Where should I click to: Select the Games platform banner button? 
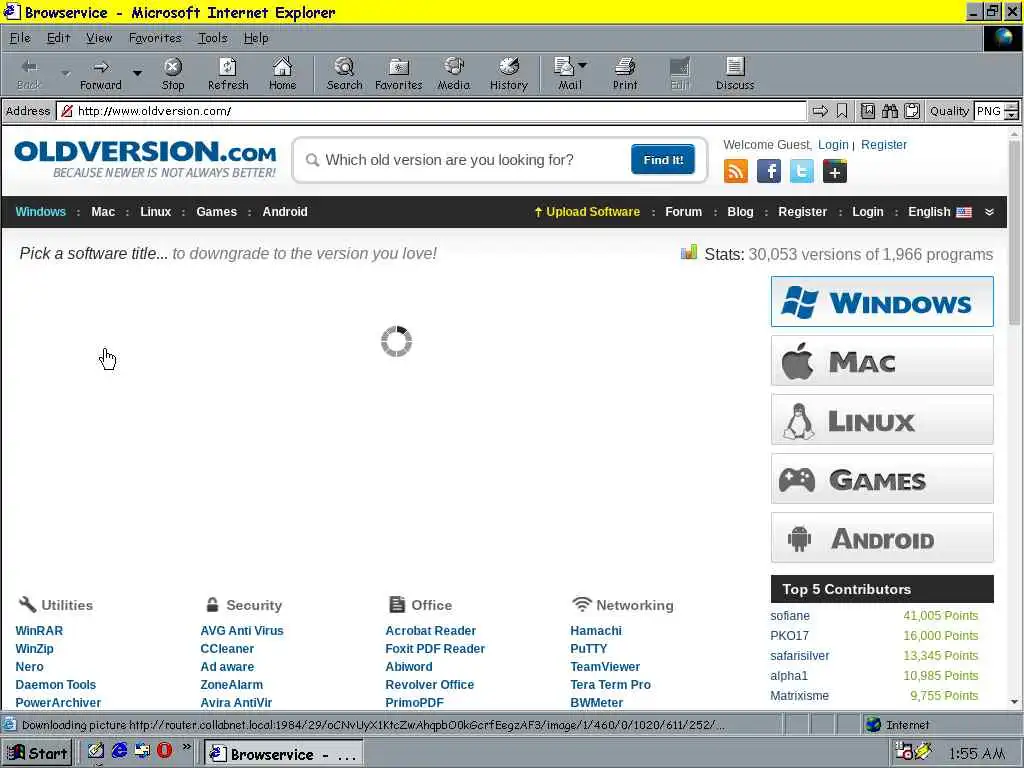pyautogui.click(x=882, y=479)
